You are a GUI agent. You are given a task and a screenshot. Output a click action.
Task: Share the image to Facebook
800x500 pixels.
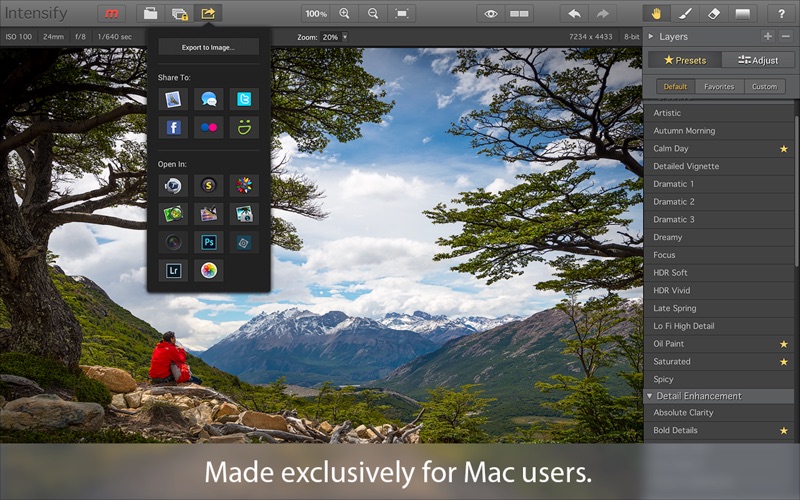coord(173,128)
